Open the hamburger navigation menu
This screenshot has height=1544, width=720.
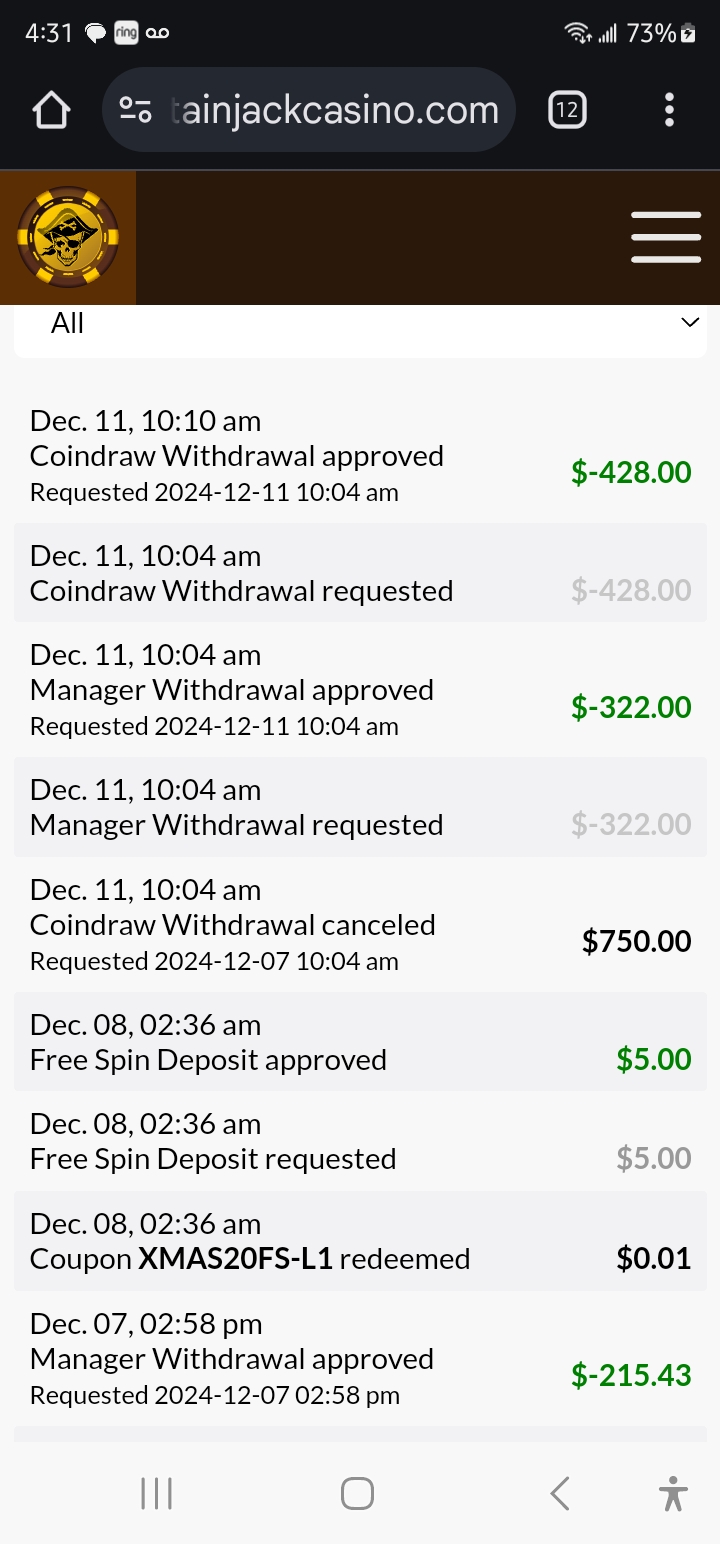666,238
